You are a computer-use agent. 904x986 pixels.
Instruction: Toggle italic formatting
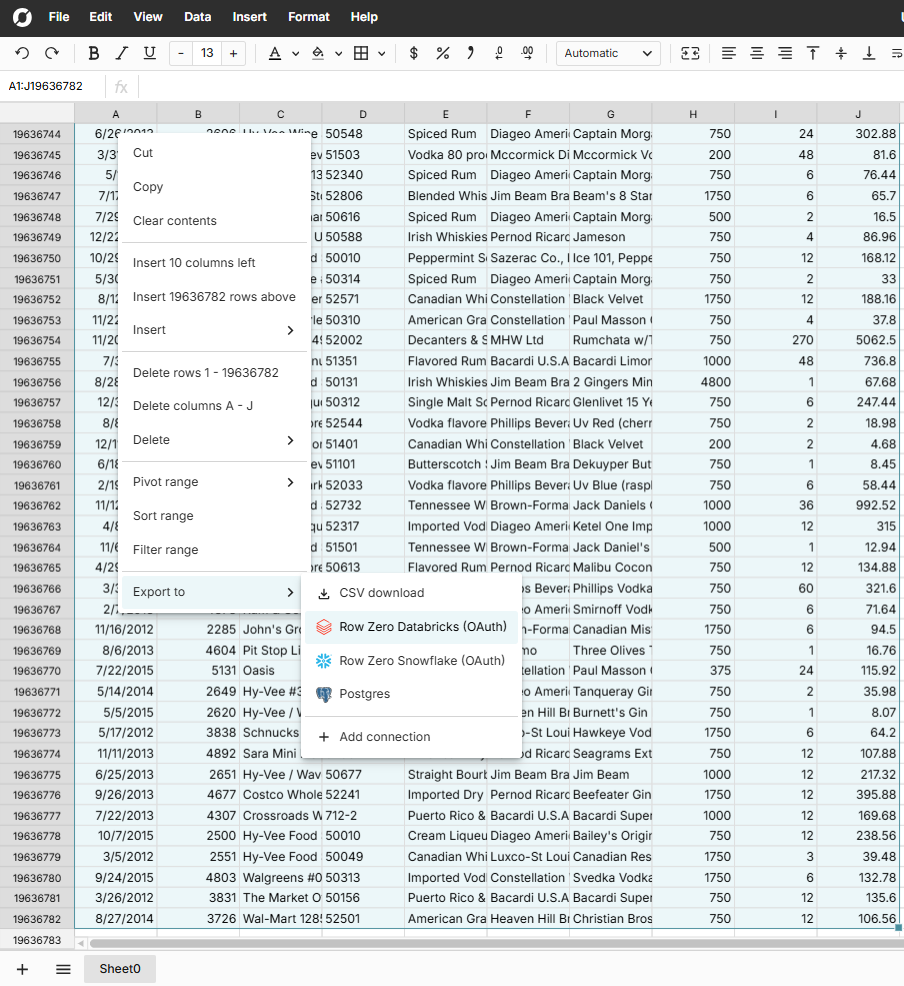point(119,53)
